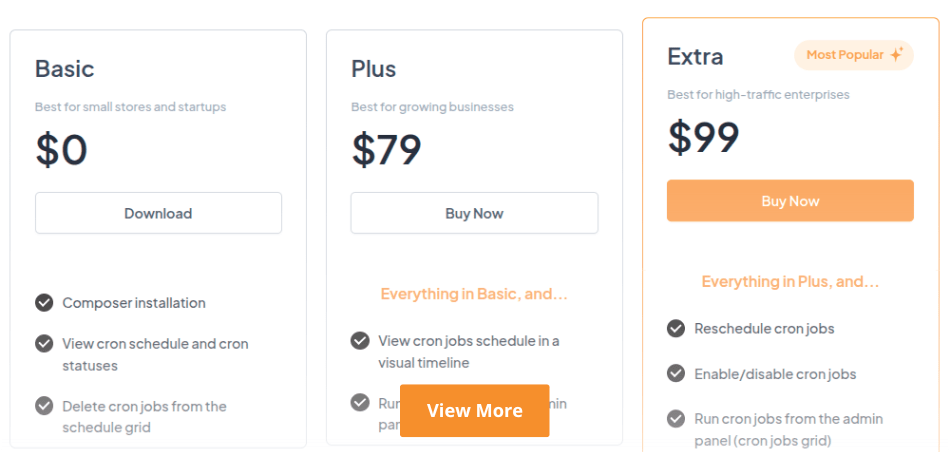This screenshot has width=950, height=452.
Task: Click the Everything in Basic, and… text
Action: coord(474,294)
